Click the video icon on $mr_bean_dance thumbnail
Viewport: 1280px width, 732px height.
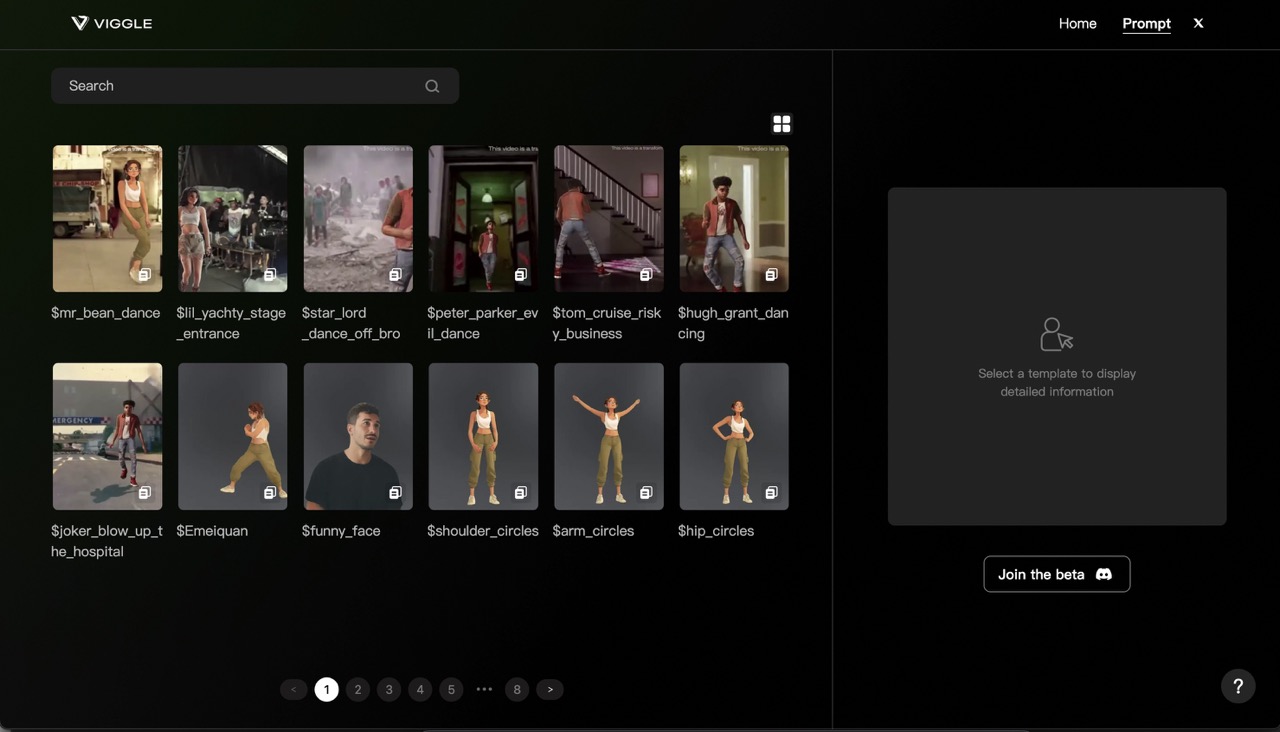(144, 273)
